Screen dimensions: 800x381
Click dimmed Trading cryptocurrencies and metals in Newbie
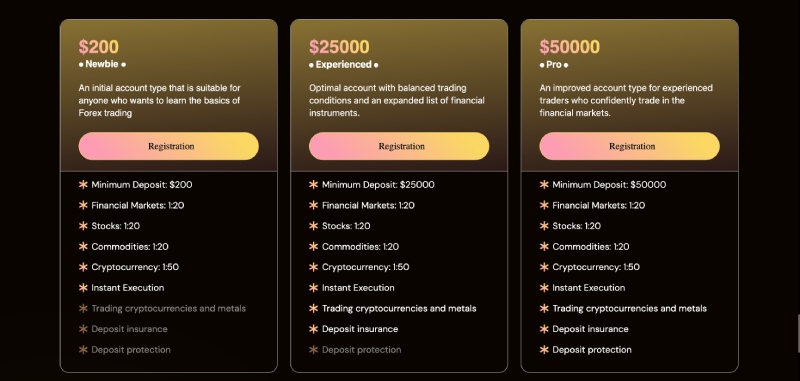[x=168, y=308]
